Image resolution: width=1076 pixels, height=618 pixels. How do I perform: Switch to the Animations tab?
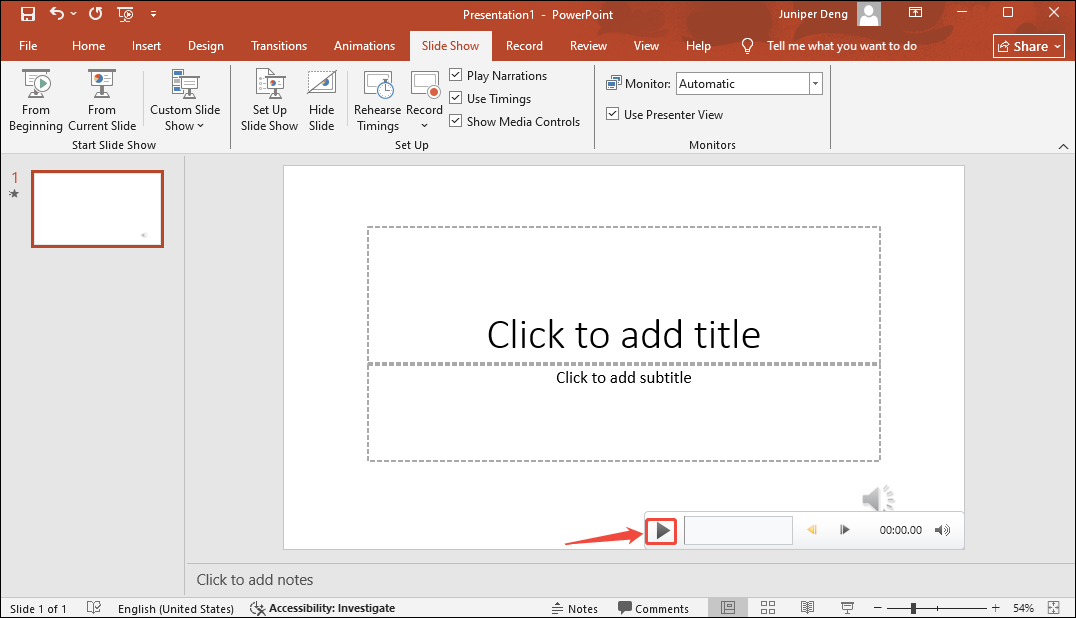(x=364, y=45)
